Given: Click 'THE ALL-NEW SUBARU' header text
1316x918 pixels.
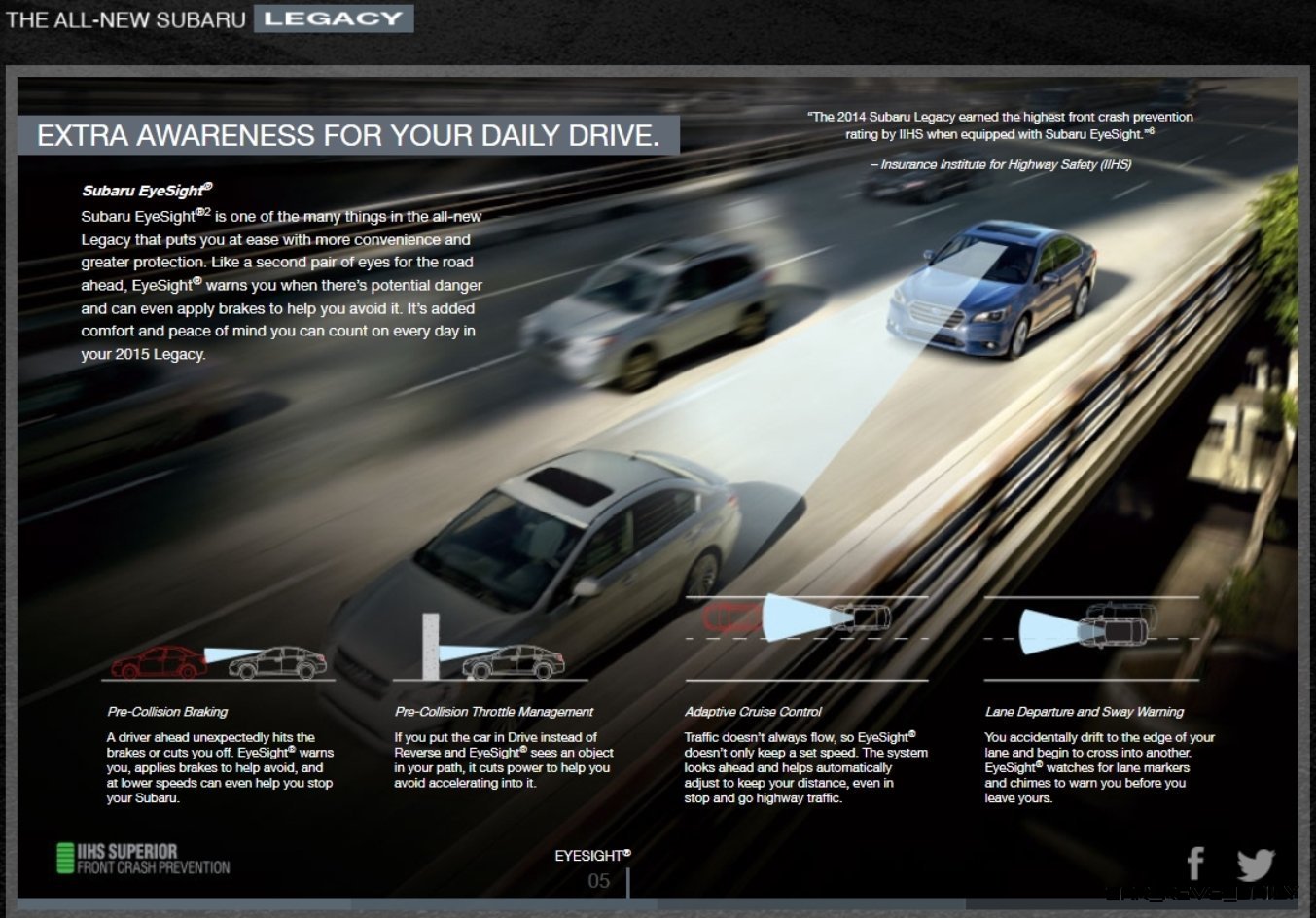Looking at the screenshot, I should [126, 19].
